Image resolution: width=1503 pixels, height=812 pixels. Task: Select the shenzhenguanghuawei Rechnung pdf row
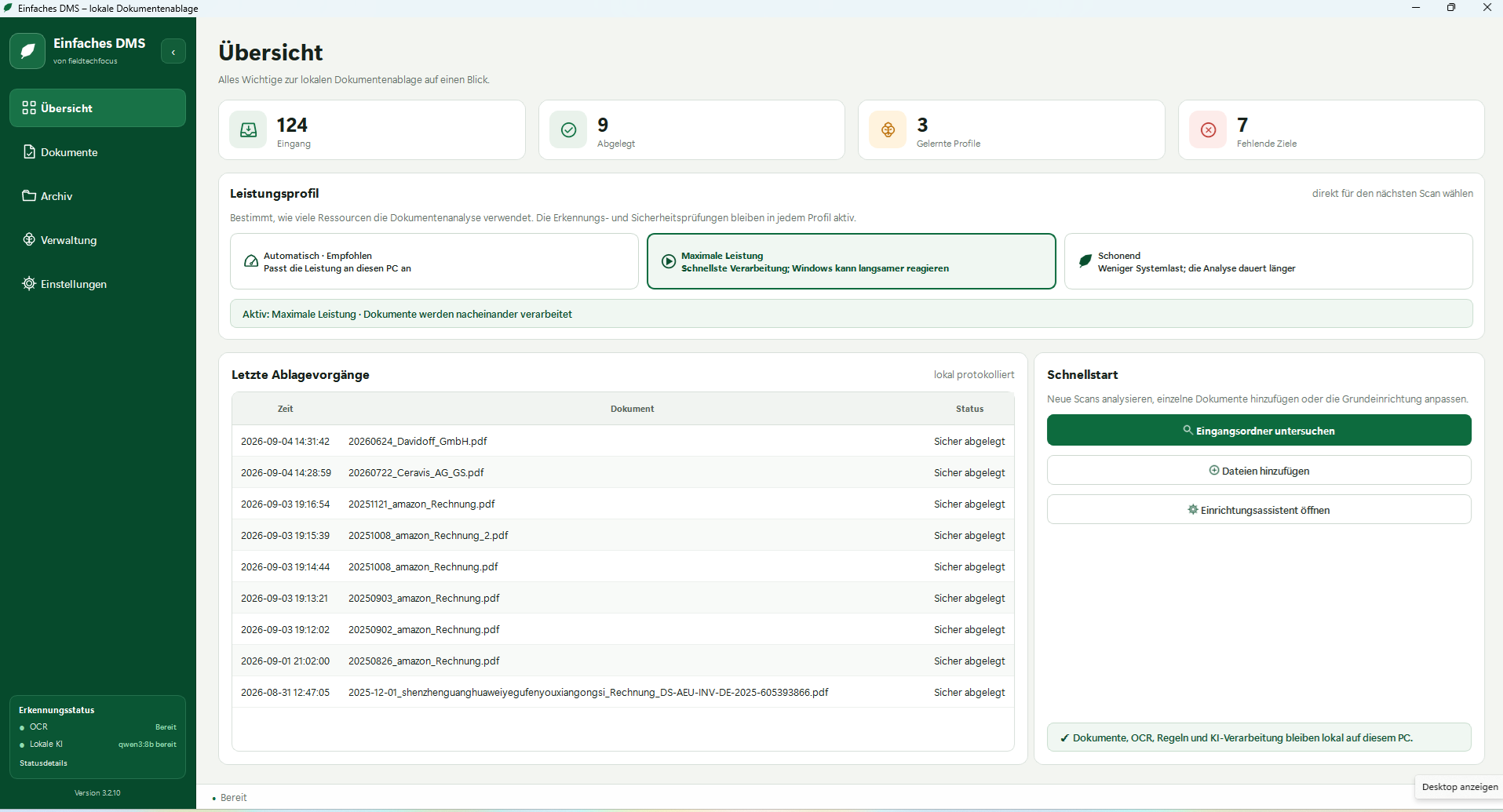tap(623, 692)
